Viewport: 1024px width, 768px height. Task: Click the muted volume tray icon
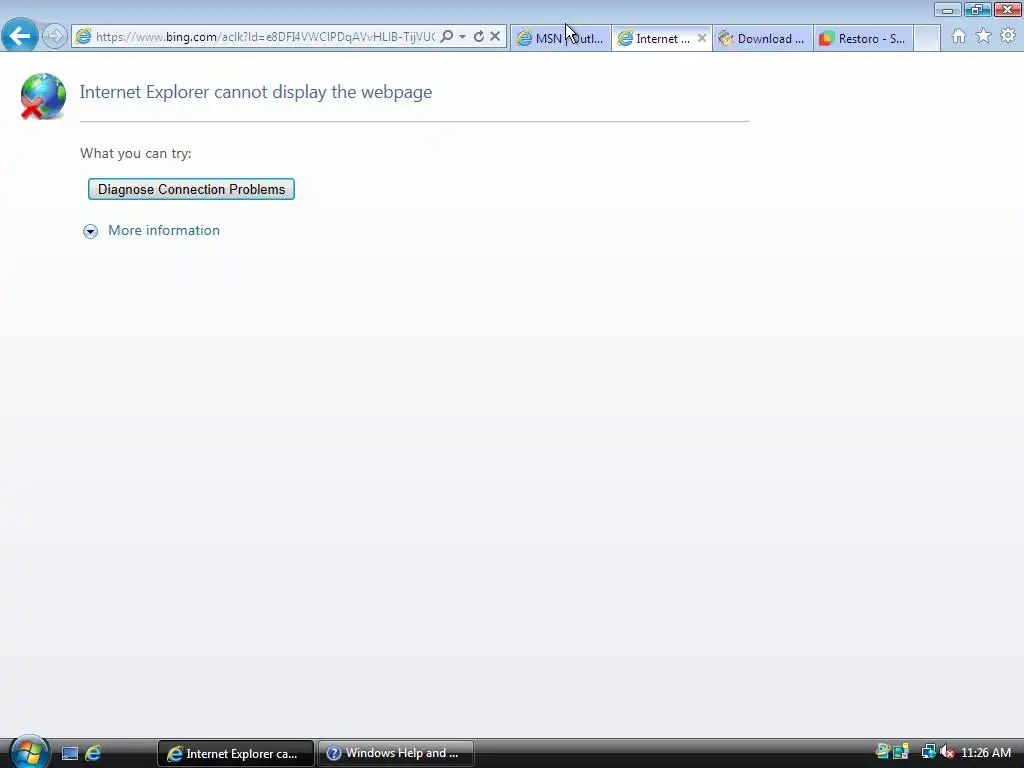pyautogui.click(x=947, y=753)
